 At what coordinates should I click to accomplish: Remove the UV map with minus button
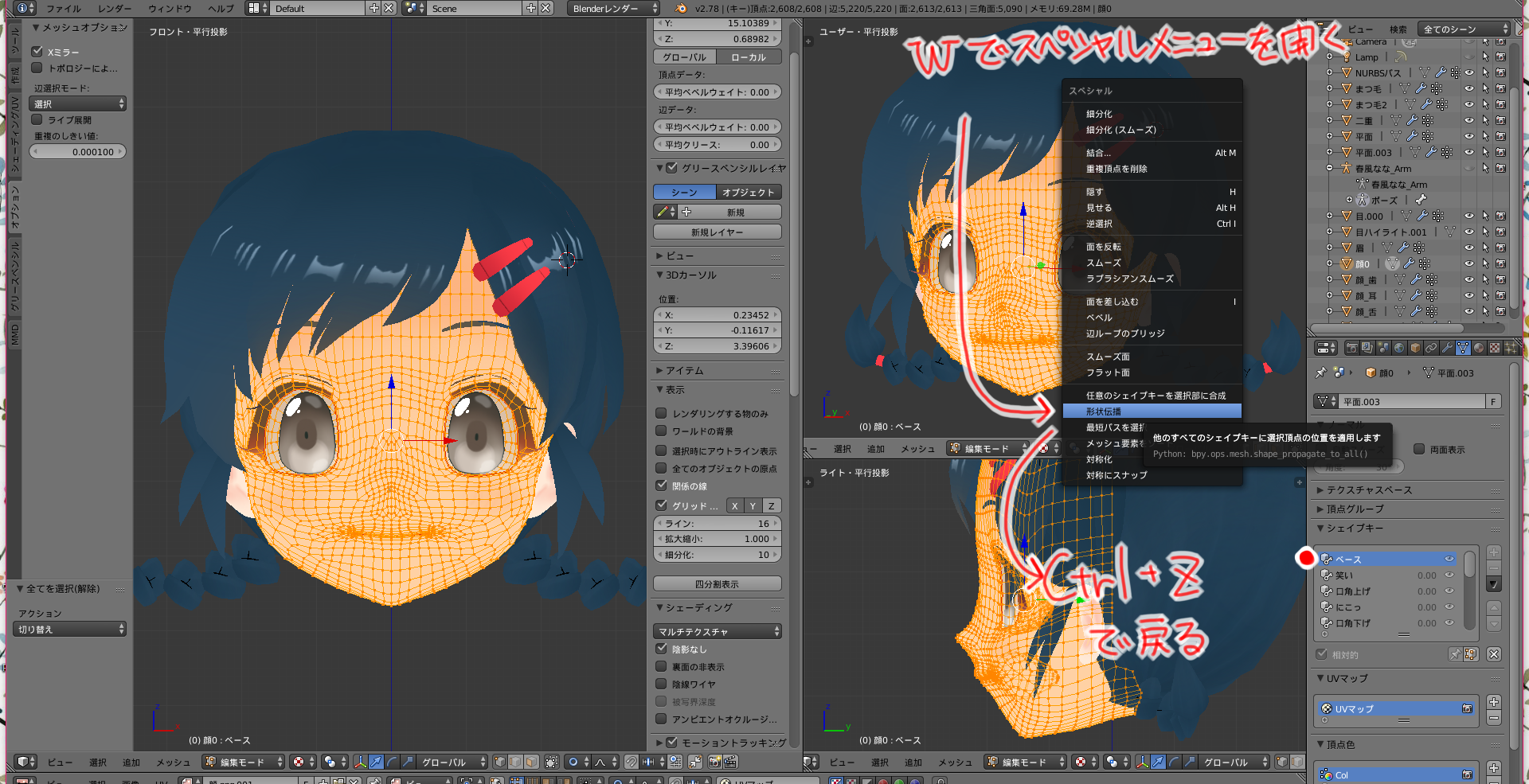point(1494,718)
